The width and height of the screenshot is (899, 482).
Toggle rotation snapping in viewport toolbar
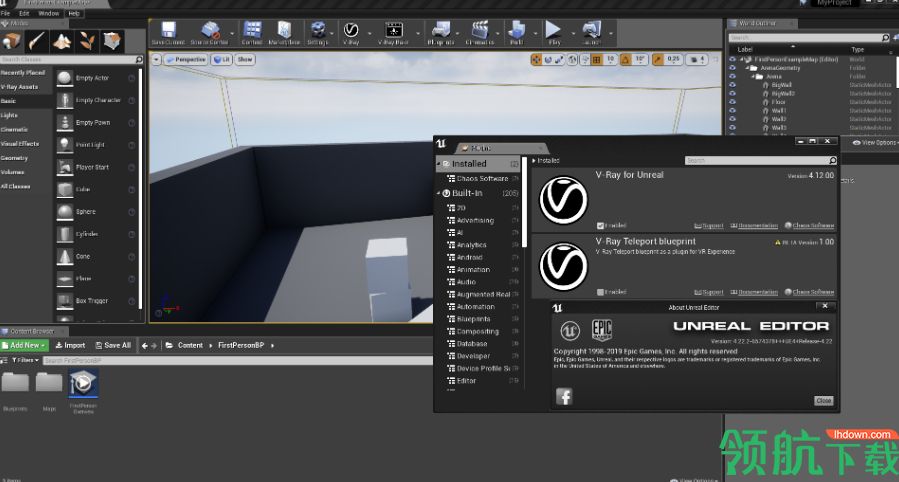(625, 59)
